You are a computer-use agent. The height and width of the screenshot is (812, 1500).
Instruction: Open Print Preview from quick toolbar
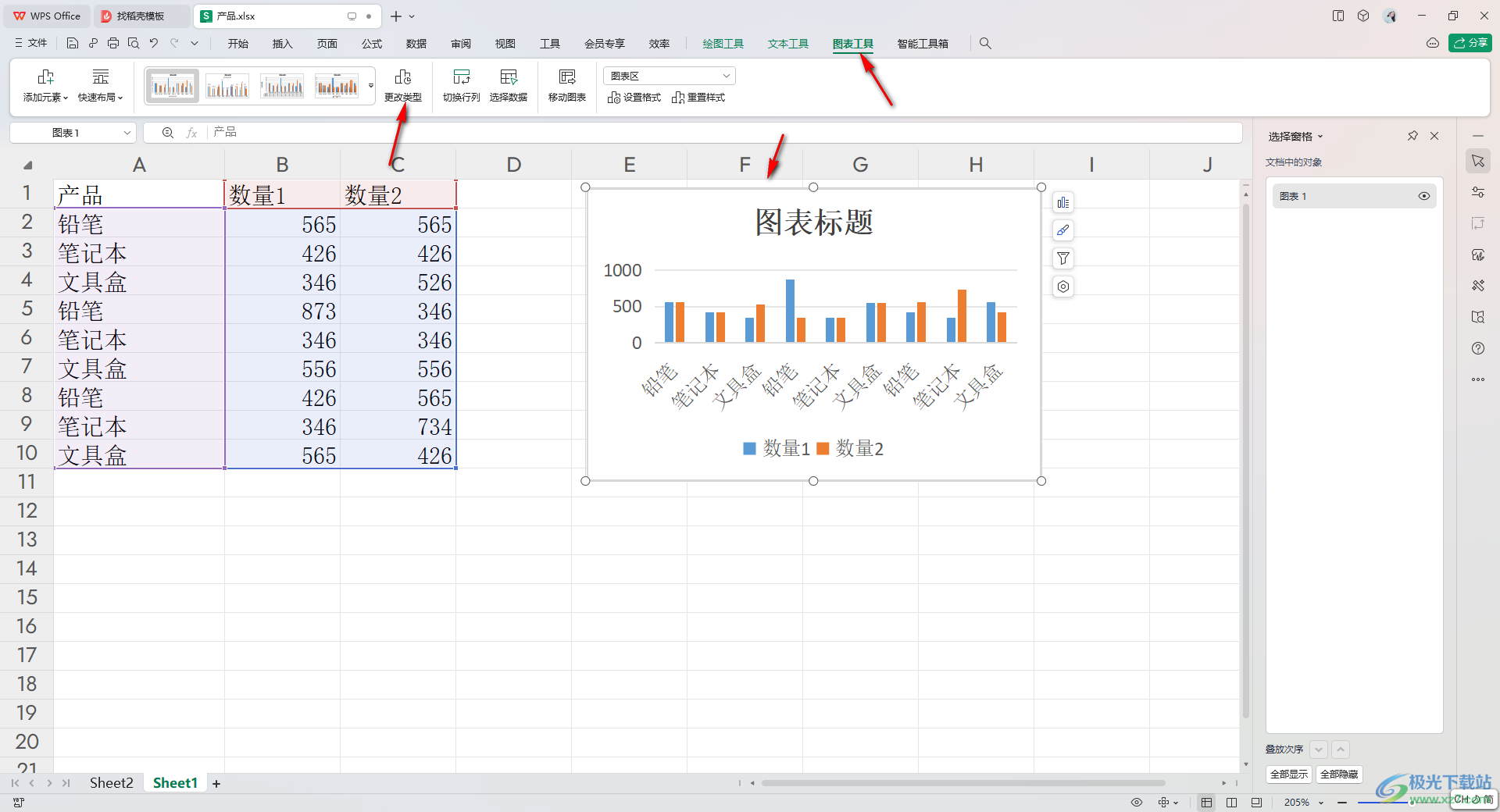tap(134, 44)
